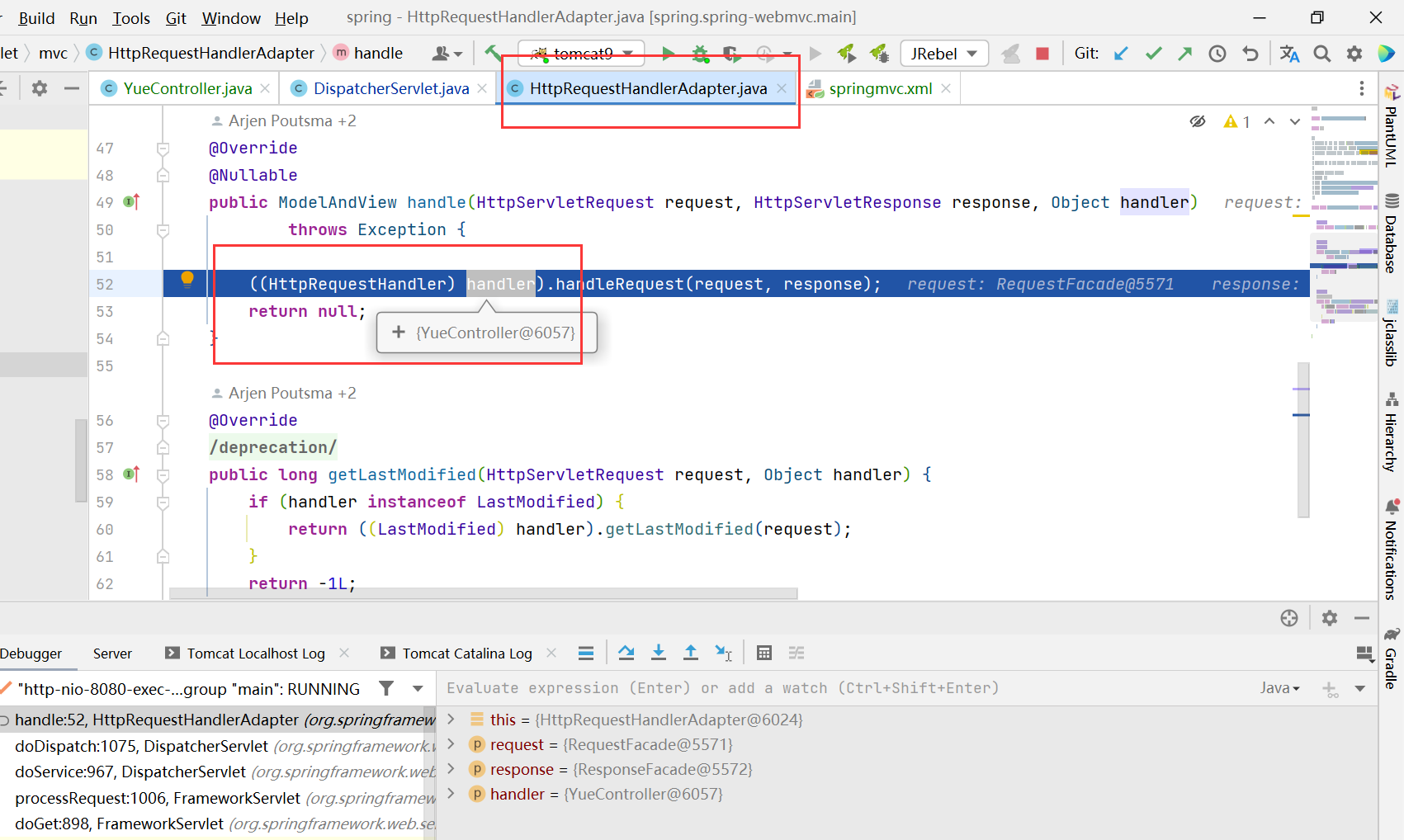
Task: Open the Git menu
Action: [x=176, y=17]
